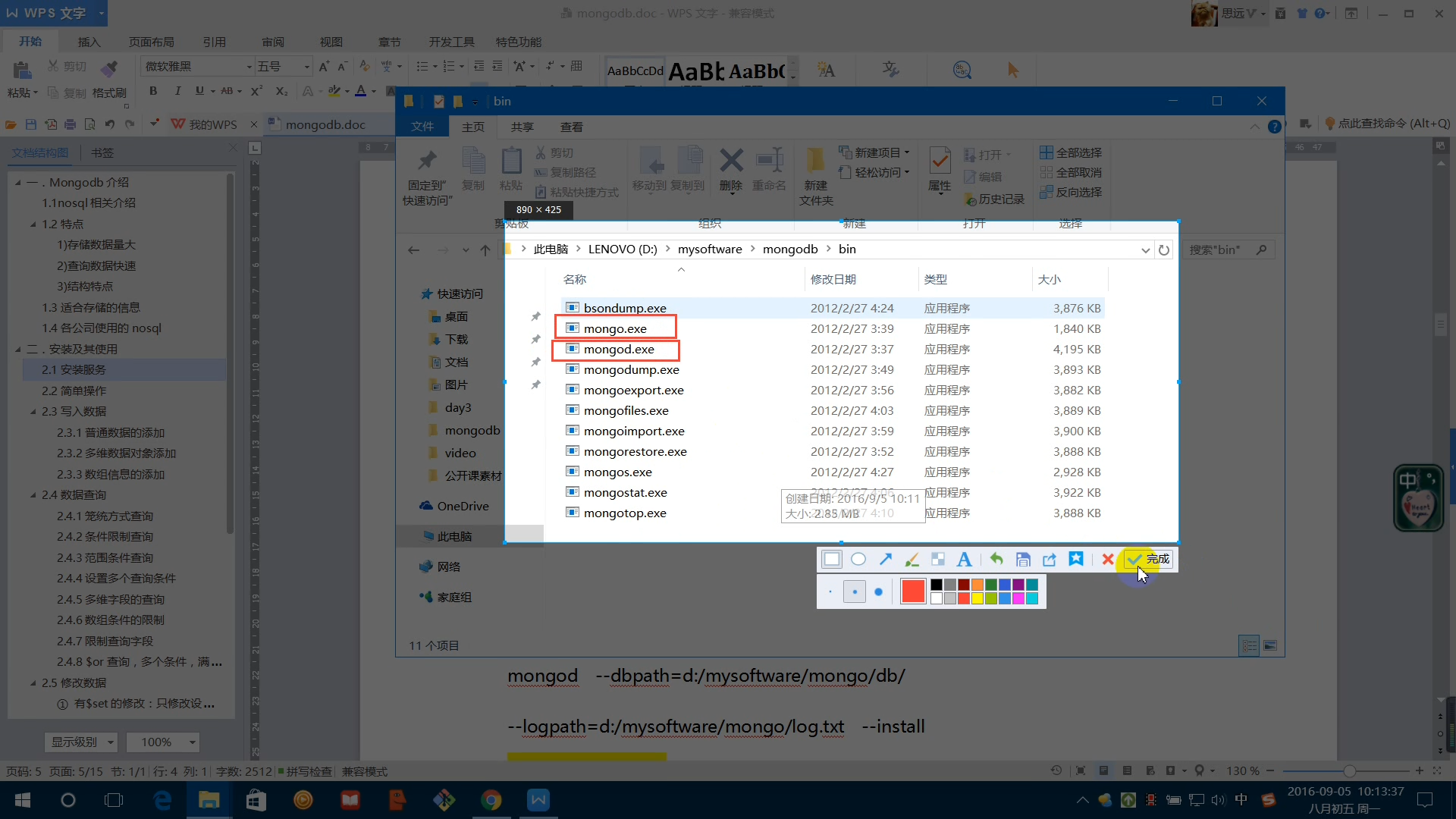The image size is (1456, 819).
Task: Click the Explorer back navigation arrow
Action: (x=413, y=249)
